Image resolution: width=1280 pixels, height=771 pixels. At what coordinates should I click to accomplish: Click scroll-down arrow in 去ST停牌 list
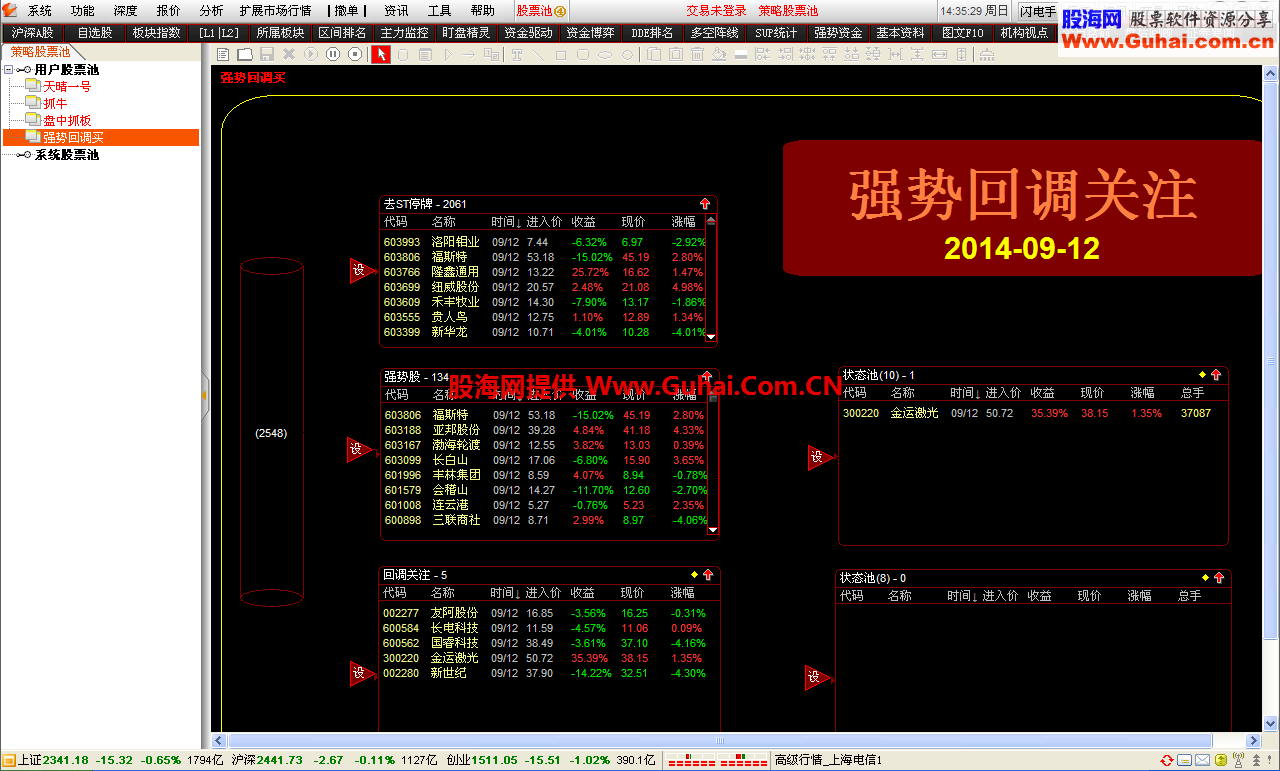coord(711,337)
